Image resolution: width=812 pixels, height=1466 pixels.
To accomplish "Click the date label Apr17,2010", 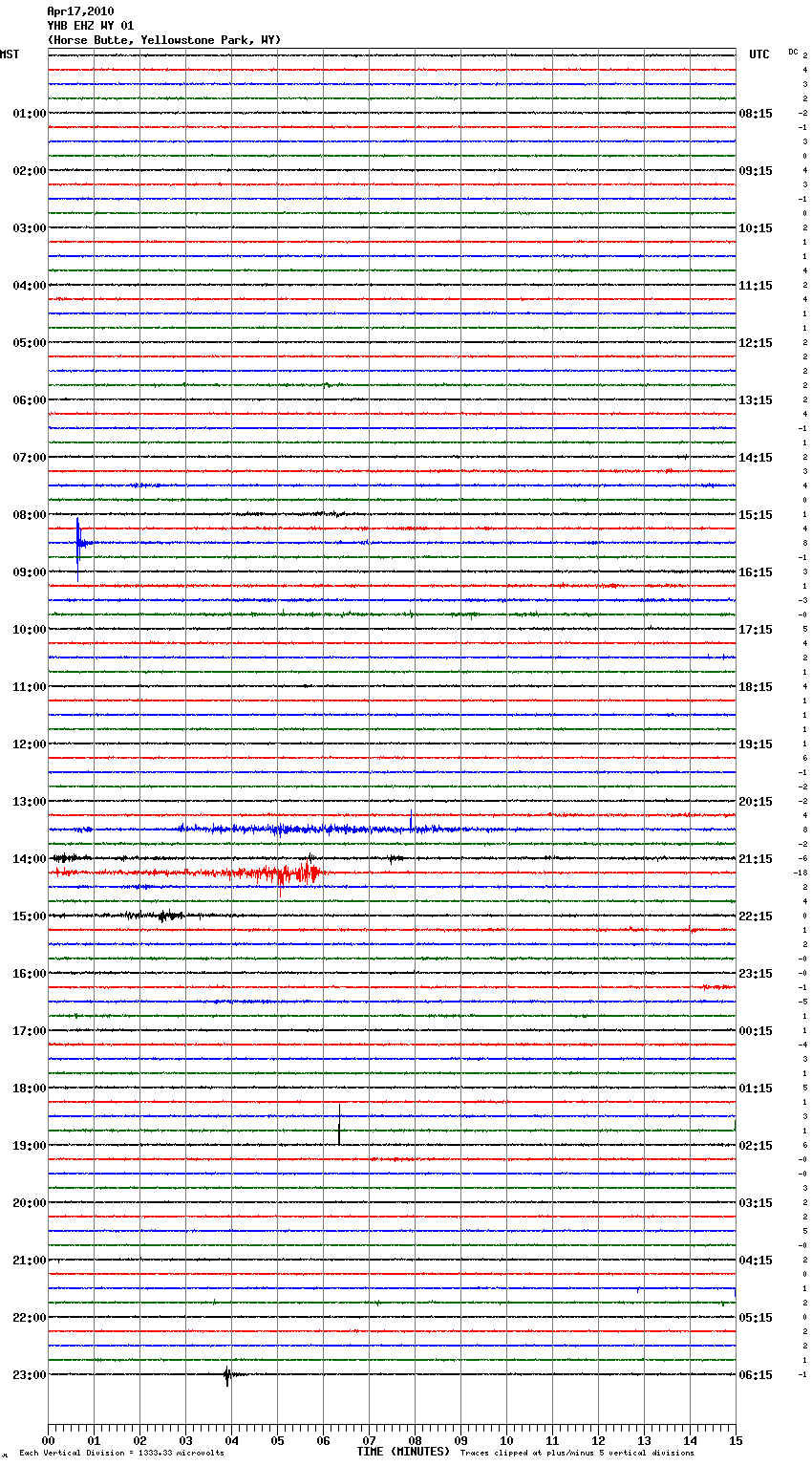I will [80, 11].
